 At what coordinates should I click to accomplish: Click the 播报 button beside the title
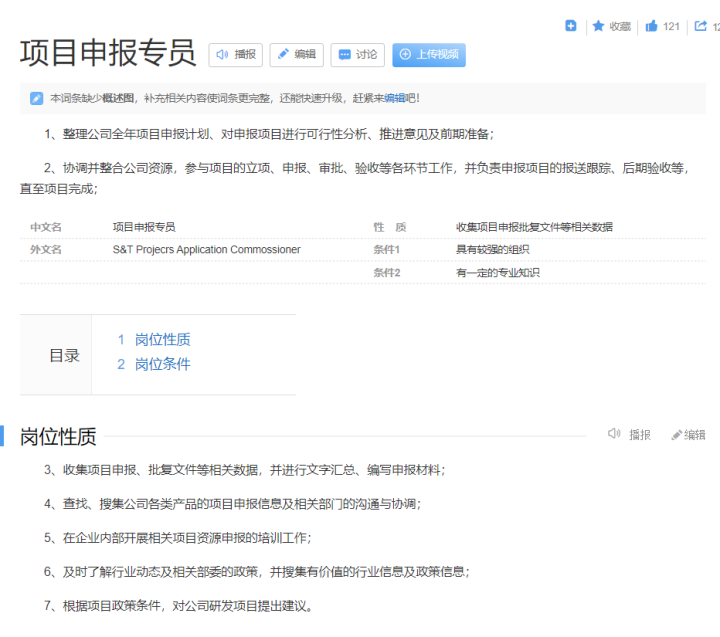click(x=236, y=55)
